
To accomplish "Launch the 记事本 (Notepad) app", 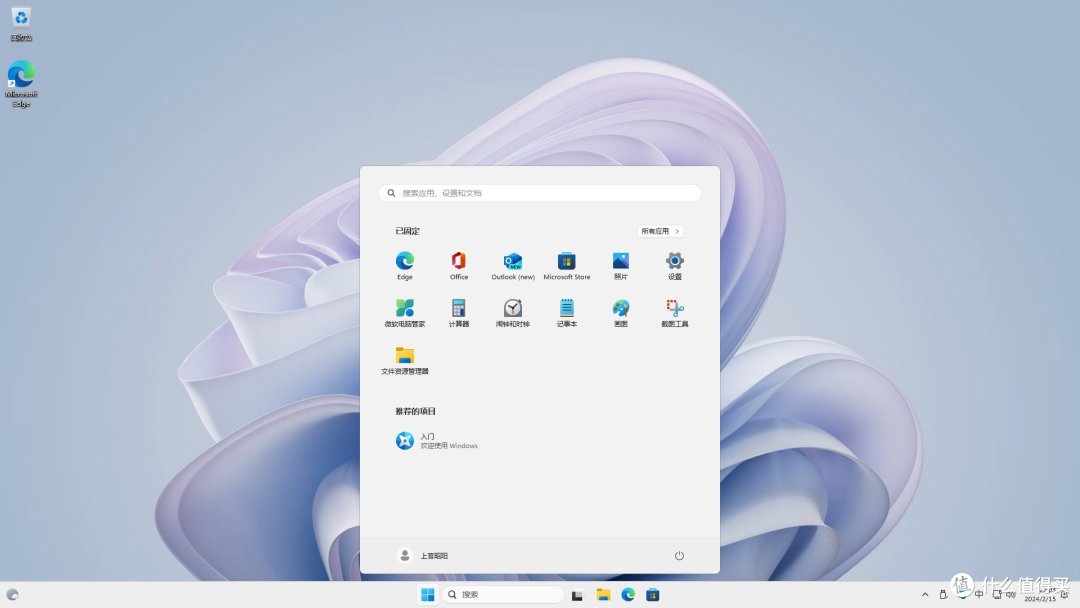I will point(567,313).
